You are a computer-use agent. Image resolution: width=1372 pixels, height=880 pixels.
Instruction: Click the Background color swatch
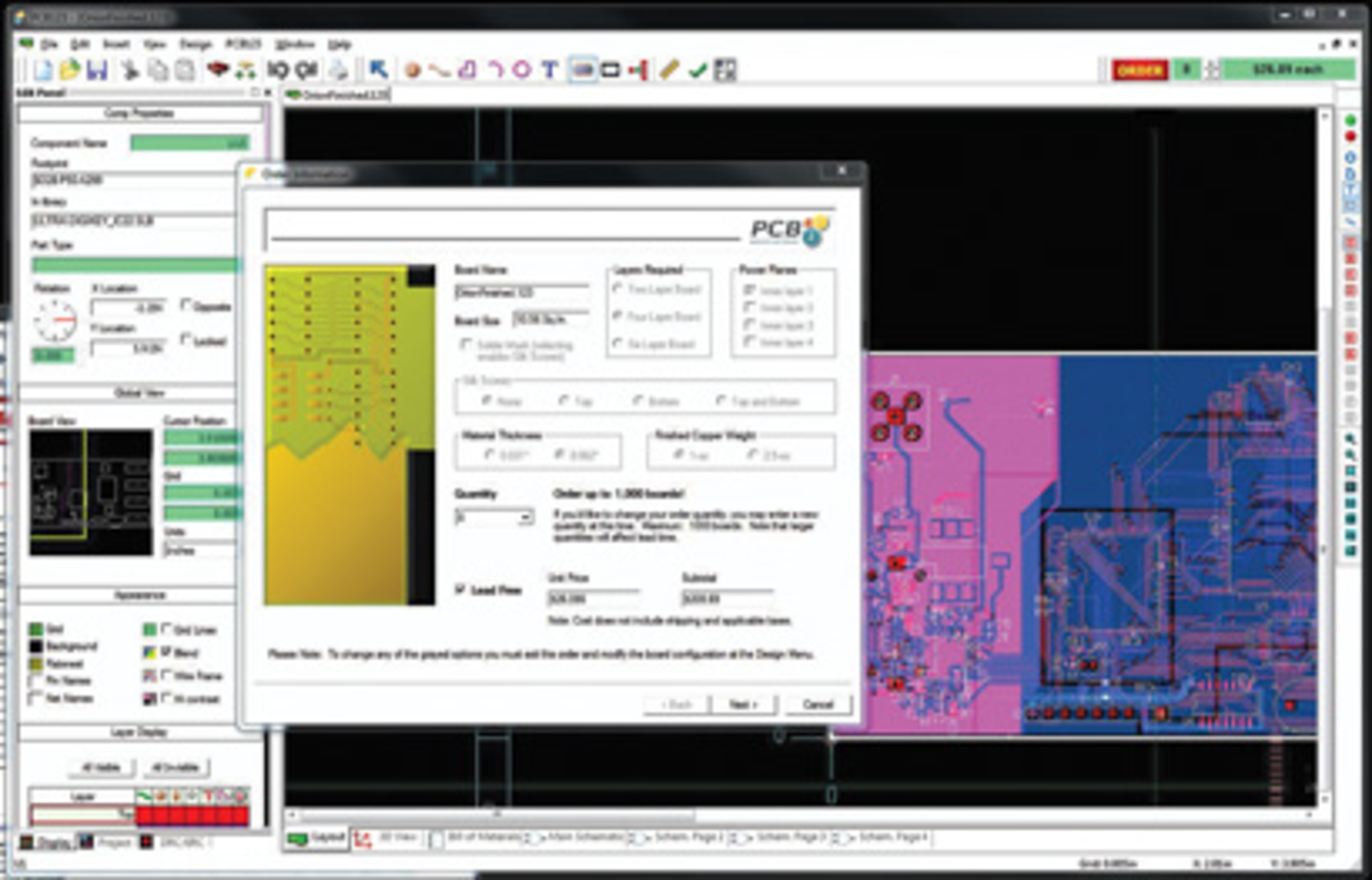[x=36, y=646]
